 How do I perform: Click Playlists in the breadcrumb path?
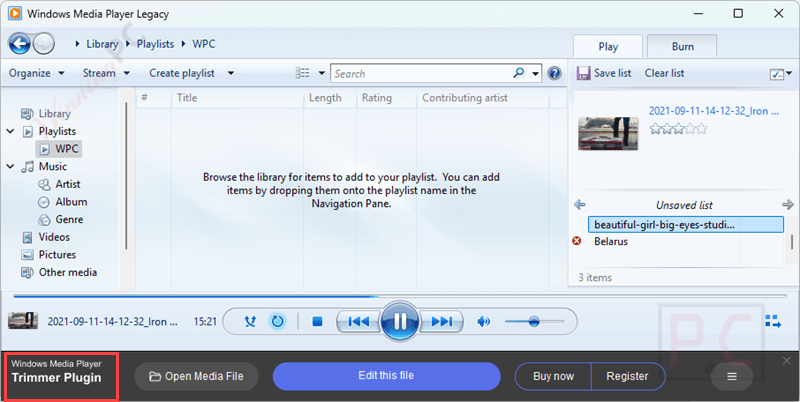[x=155, y=44]
